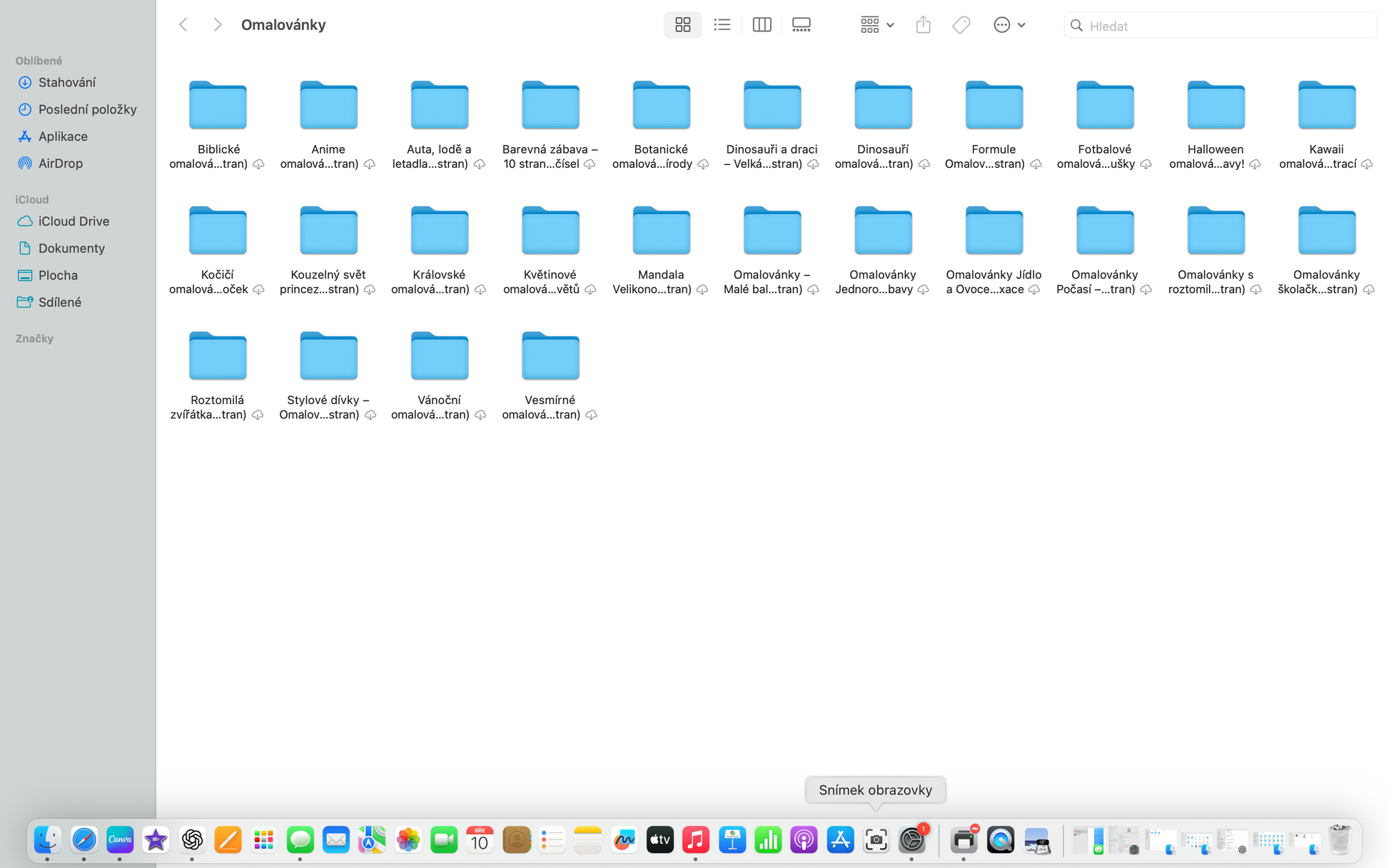Click the tag icon in toolbar
The image size is (1389, 868).
pyautogui.click(x=961, y=25)
